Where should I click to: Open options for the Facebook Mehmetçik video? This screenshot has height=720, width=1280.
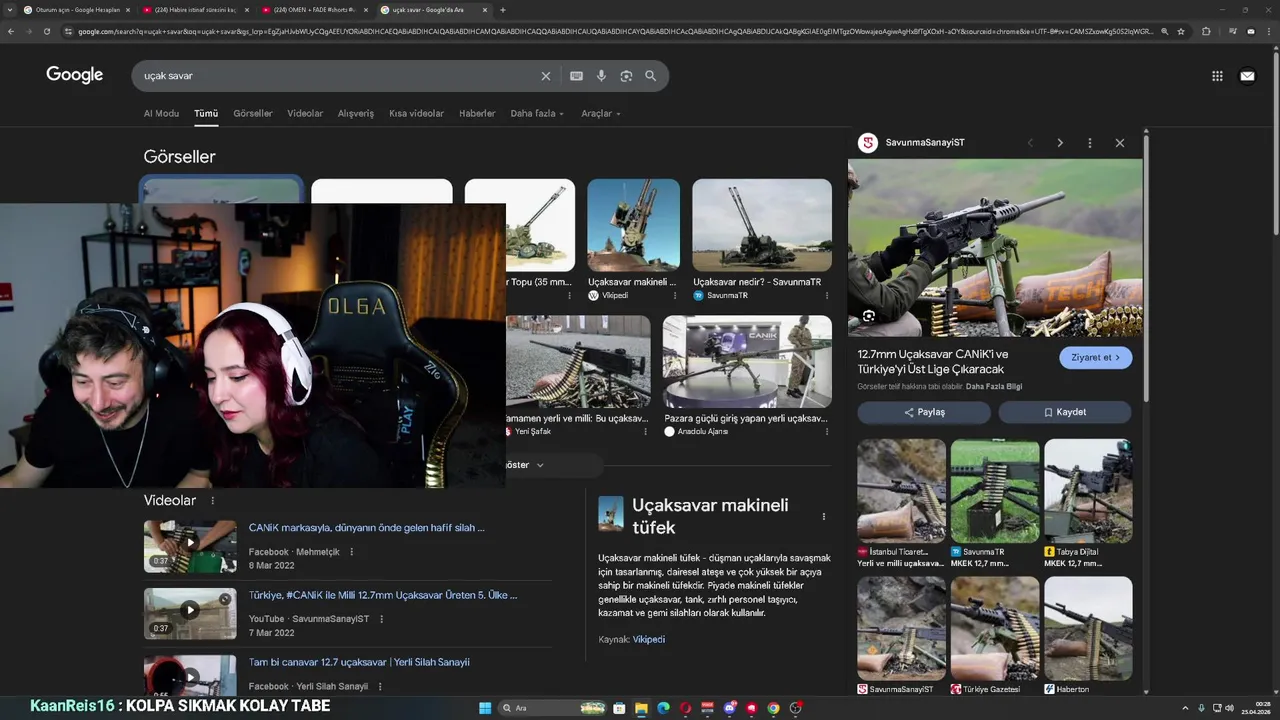[x=351, y=552]
